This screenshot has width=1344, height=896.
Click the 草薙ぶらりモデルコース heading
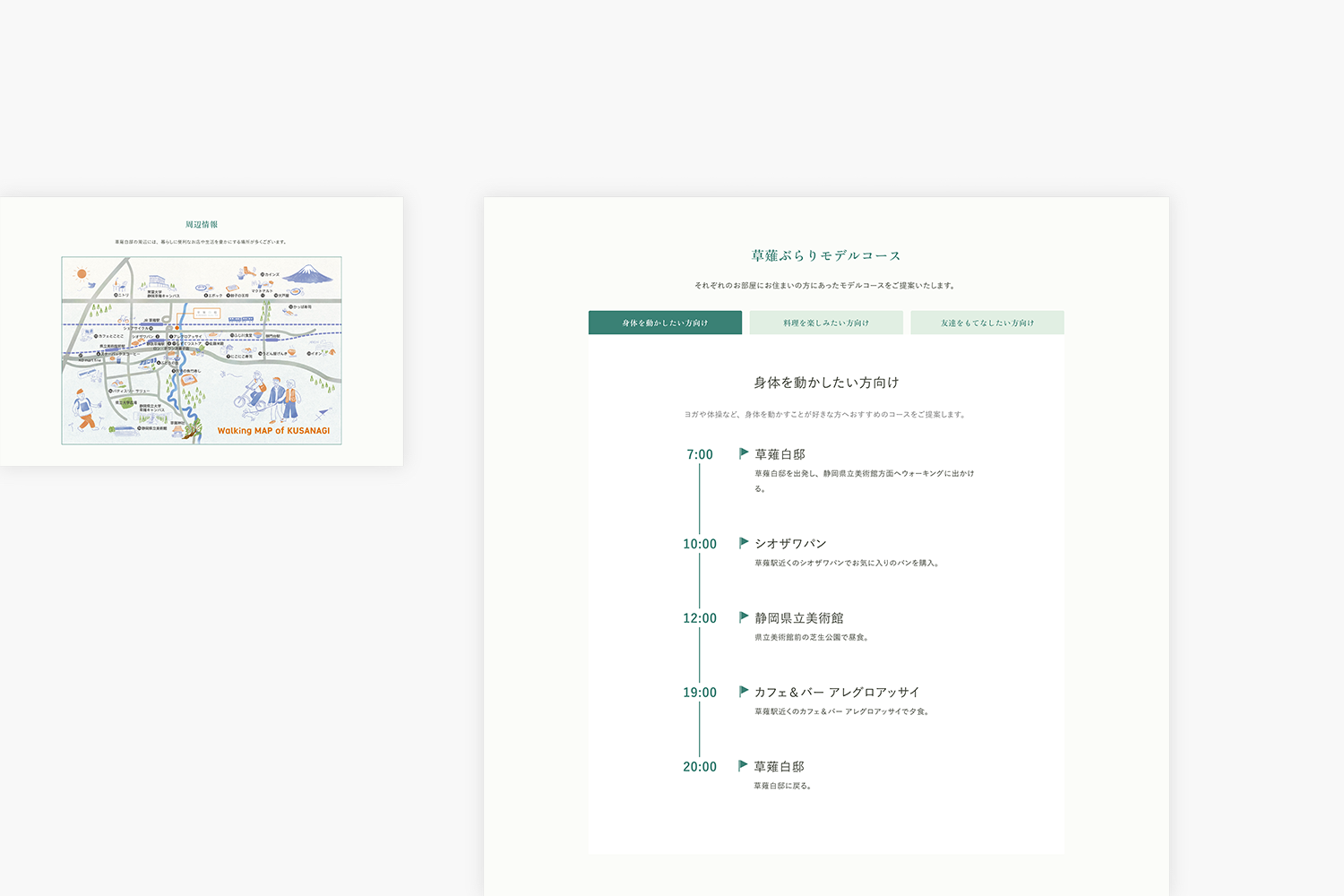point(825,254)
